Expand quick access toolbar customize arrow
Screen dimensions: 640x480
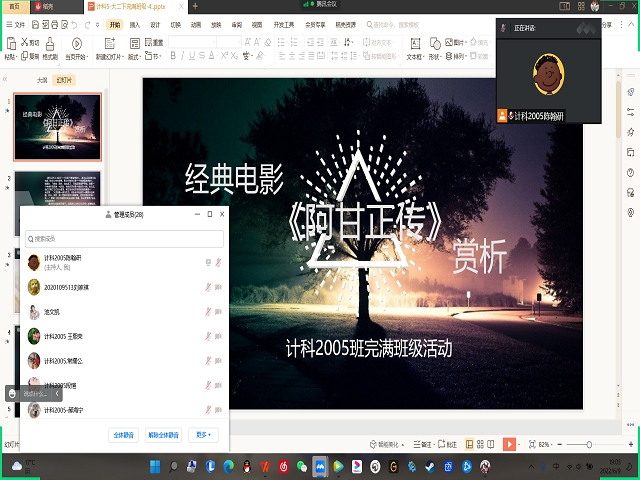97,25
